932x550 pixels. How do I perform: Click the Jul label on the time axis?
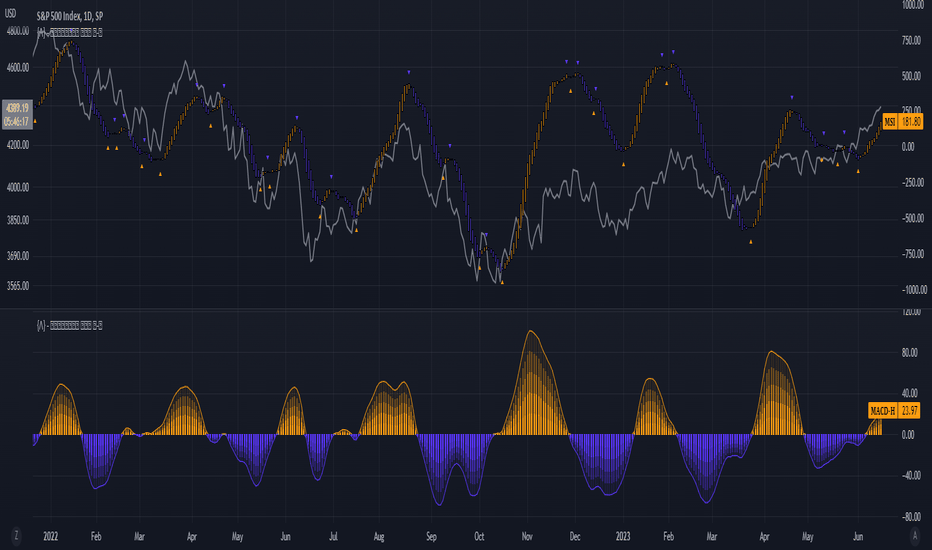pos(333,536)
